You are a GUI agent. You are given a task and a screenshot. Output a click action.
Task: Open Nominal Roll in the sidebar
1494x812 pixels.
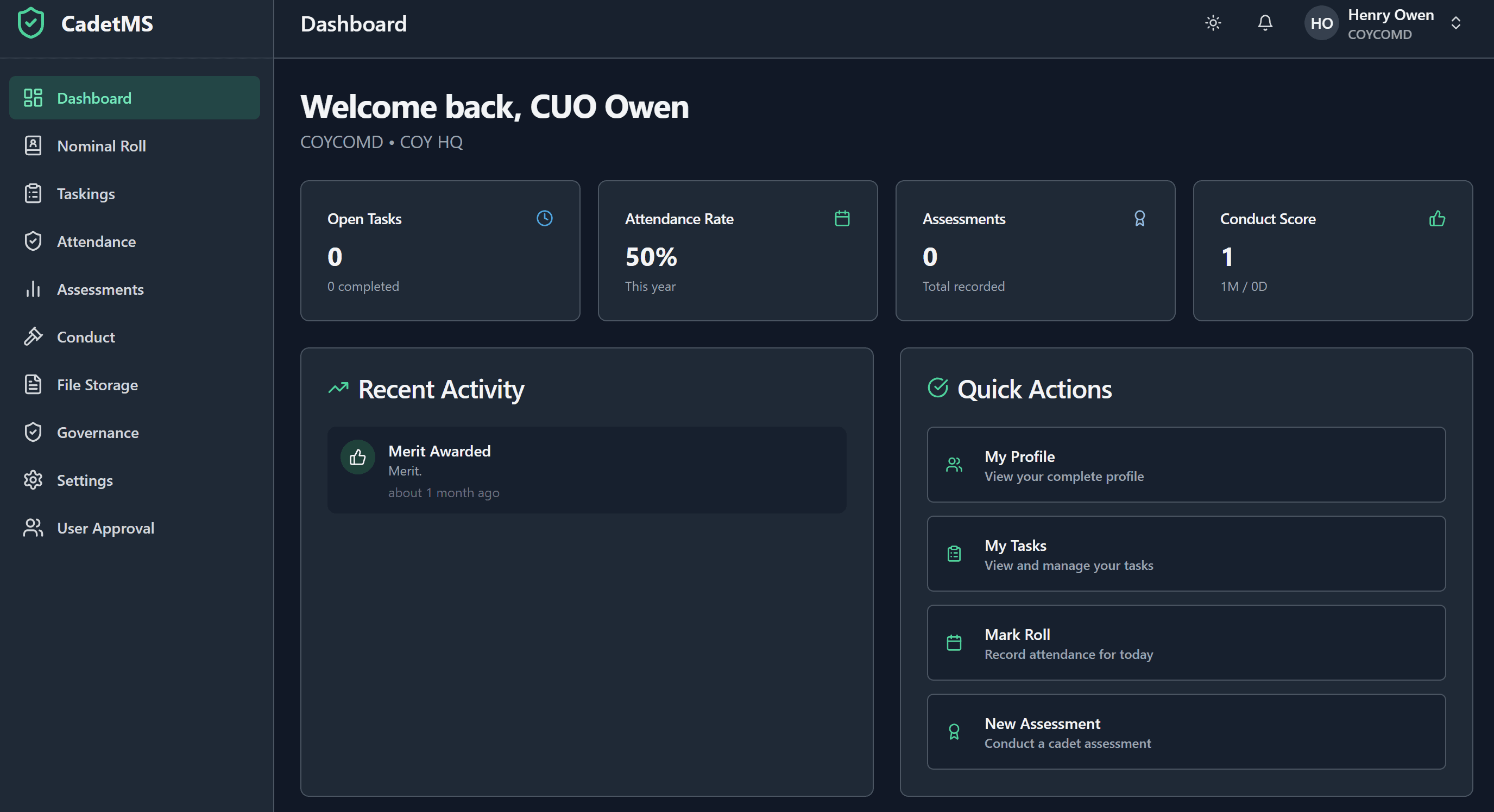(102, 146)
